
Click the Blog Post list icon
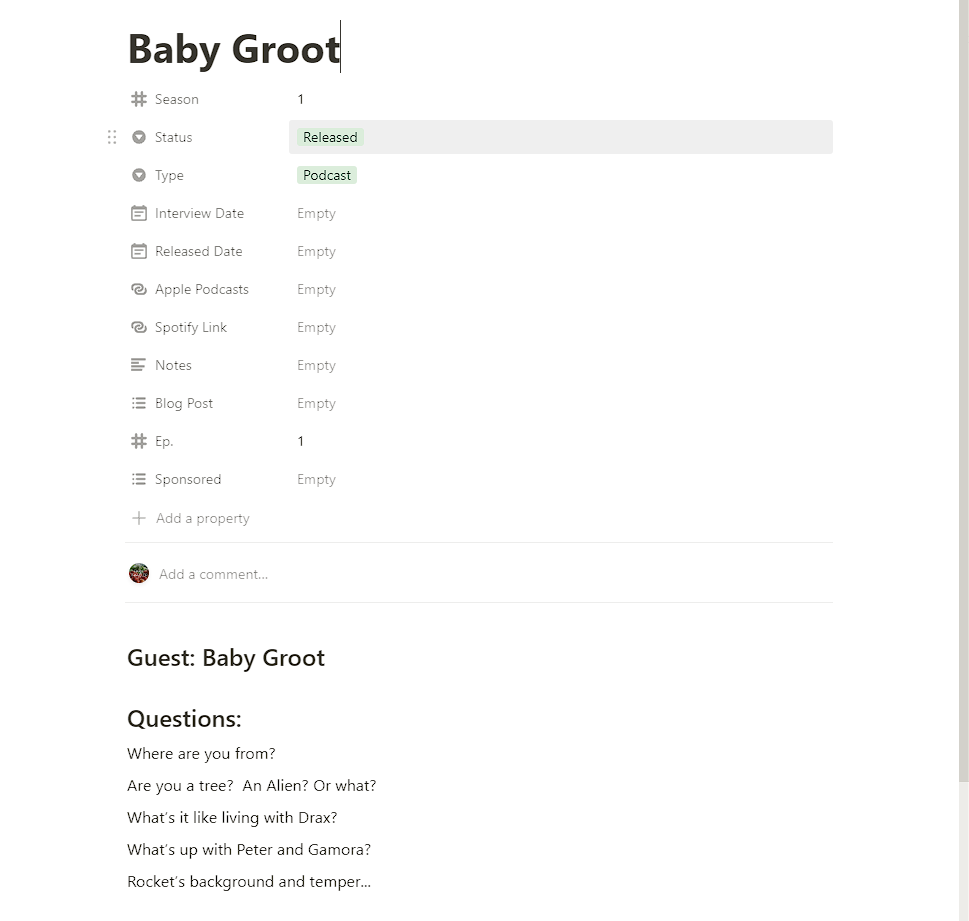tap(139, 403)
